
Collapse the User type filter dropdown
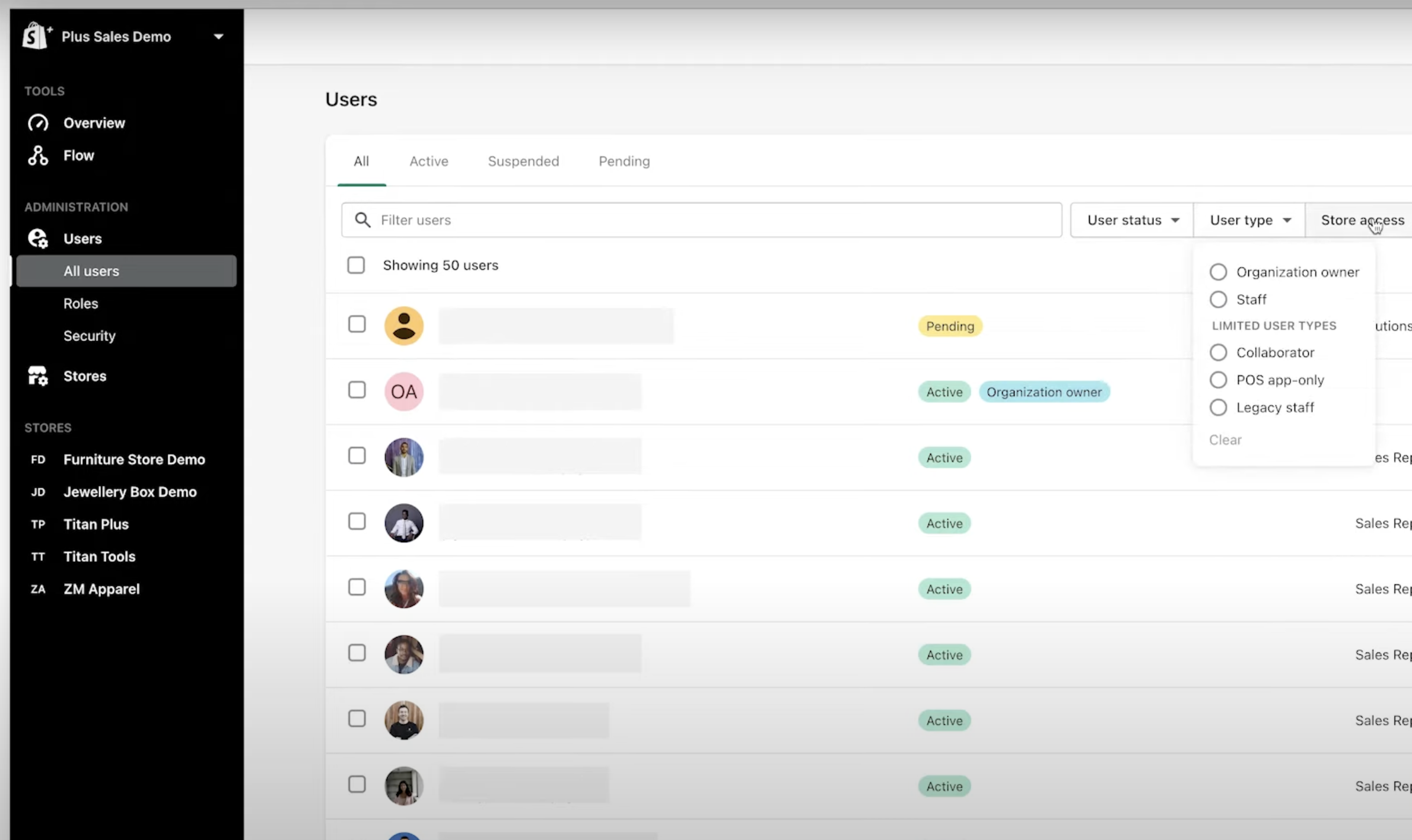pyautogui.click(x=1249, y=220)
